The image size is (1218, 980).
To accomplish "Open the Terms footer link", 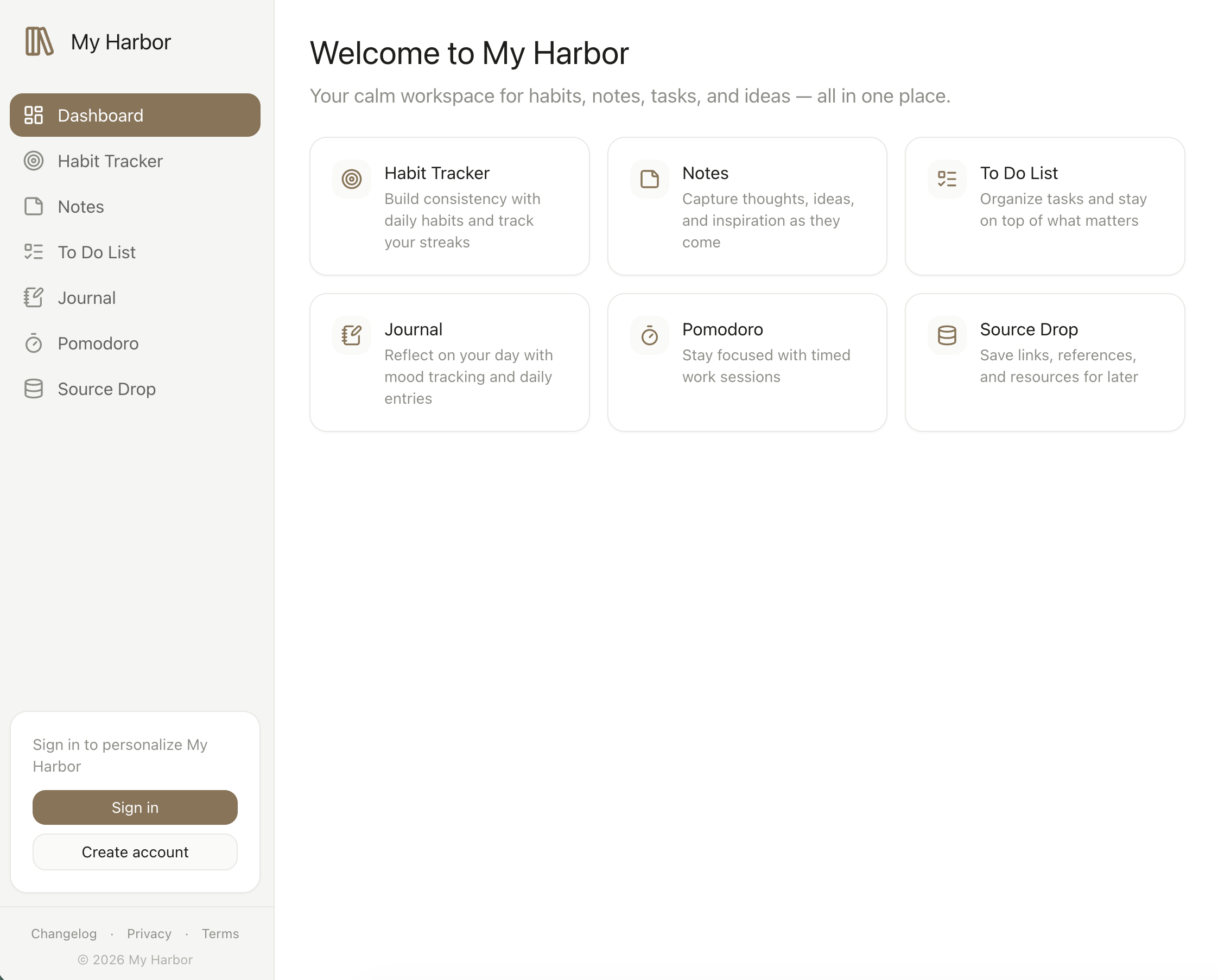I will 220,934.
